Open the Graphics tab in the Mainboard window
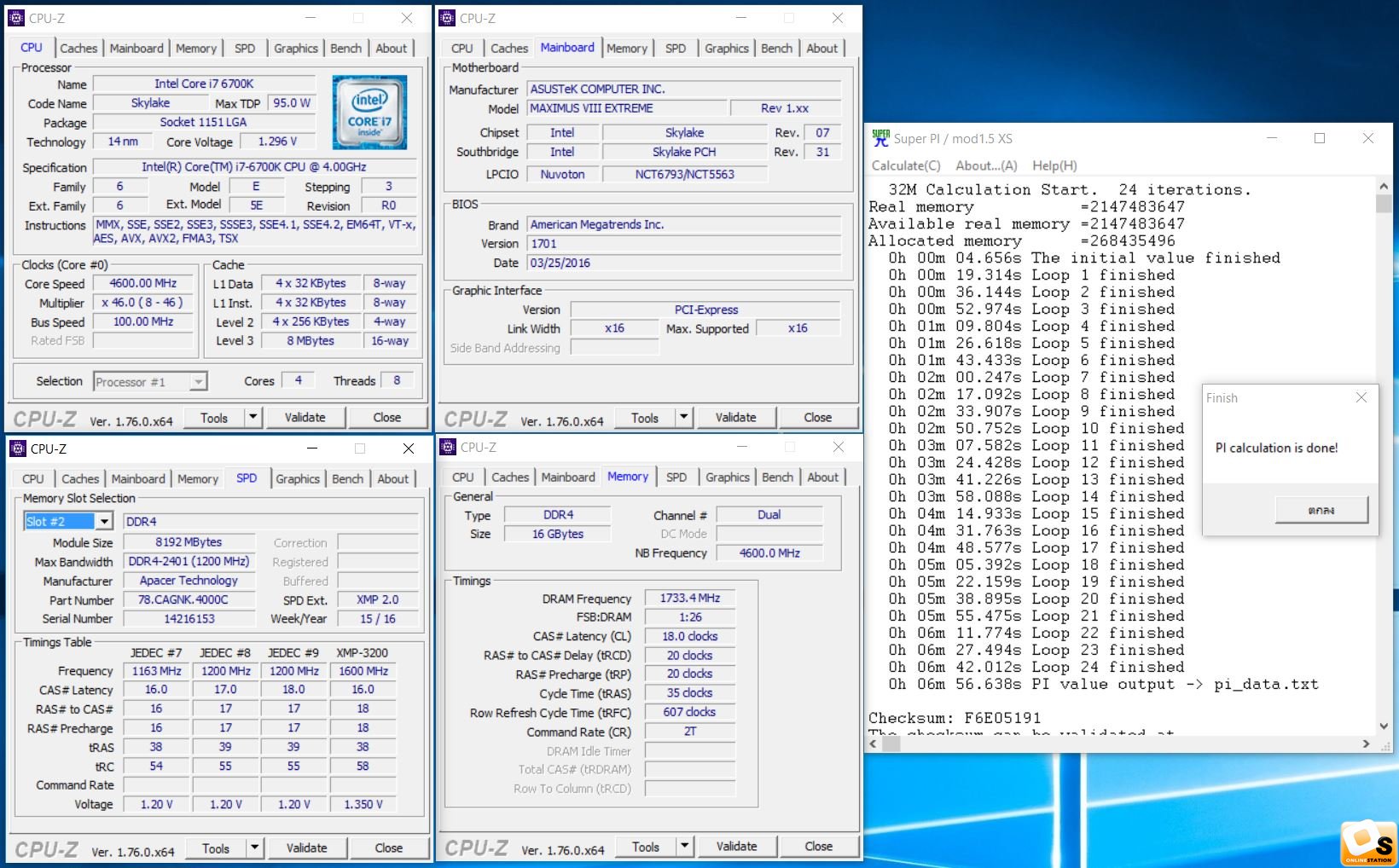 coord(727,49)
